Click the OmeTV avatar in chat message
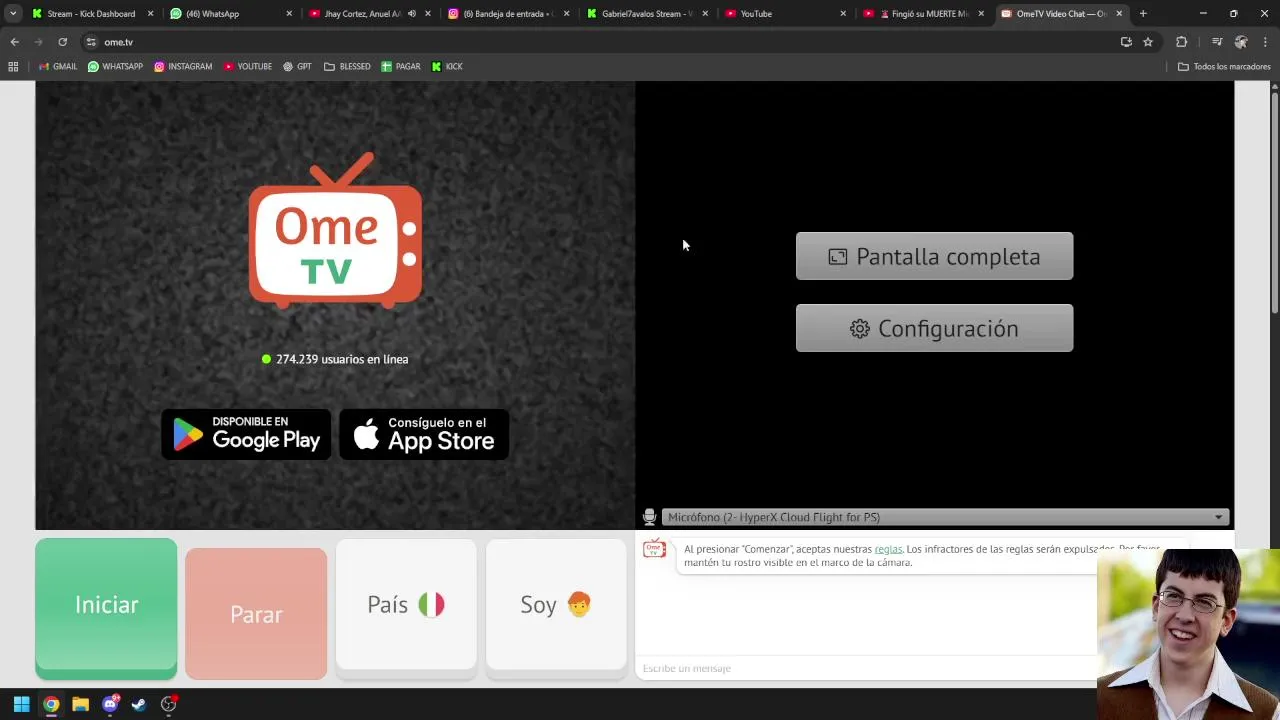 pyautogui.click(x=654, y=549)
